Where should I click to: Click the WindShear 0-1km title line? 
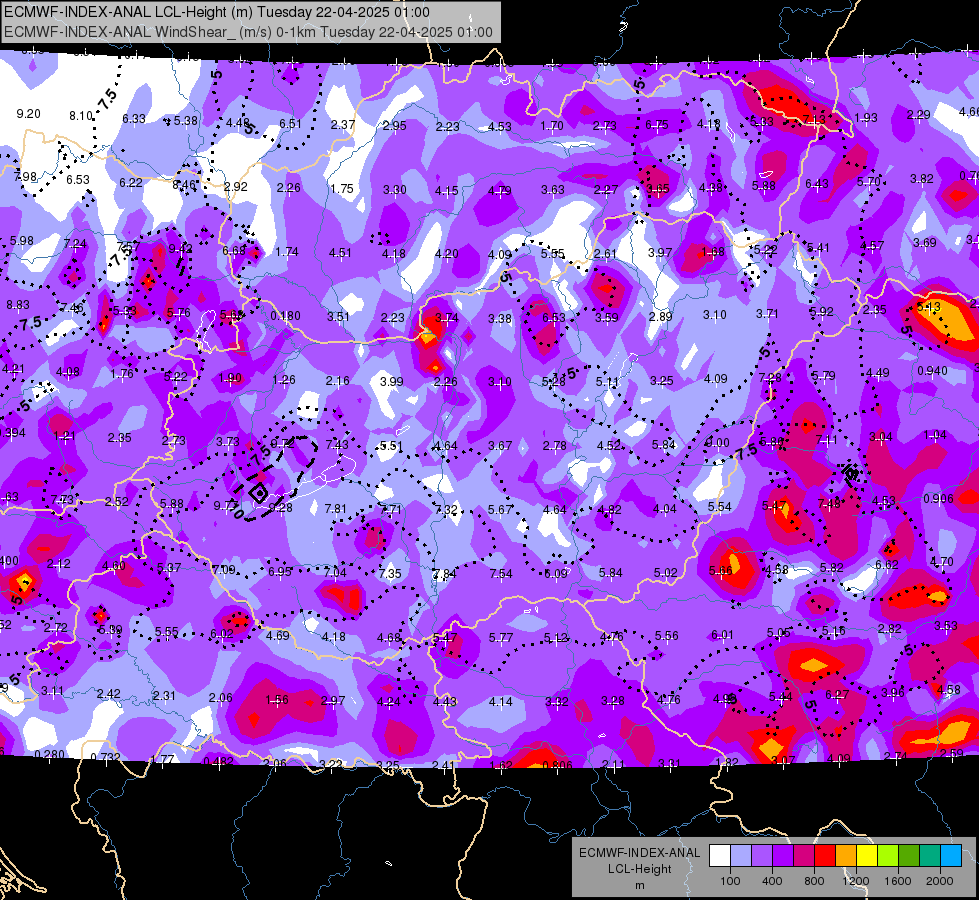[x=248, y=32]
